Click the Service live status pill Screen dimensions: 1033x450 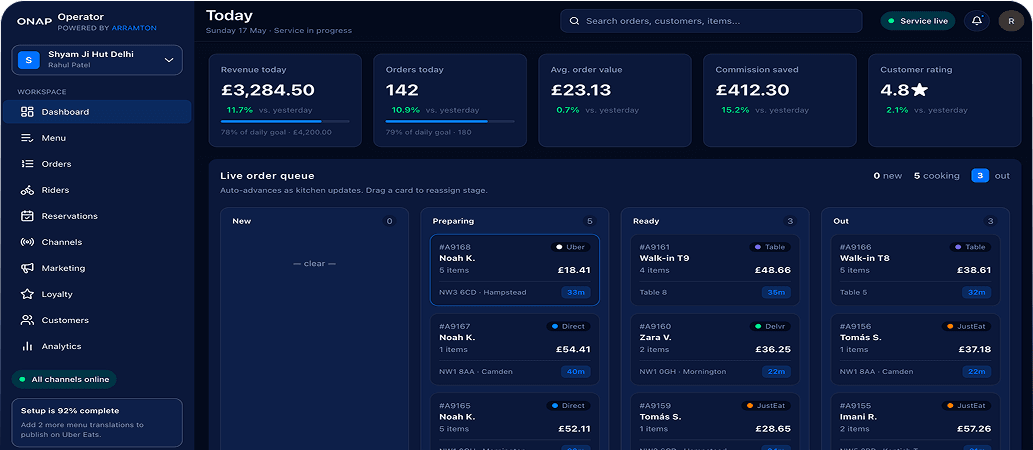[x=918, y=21]
